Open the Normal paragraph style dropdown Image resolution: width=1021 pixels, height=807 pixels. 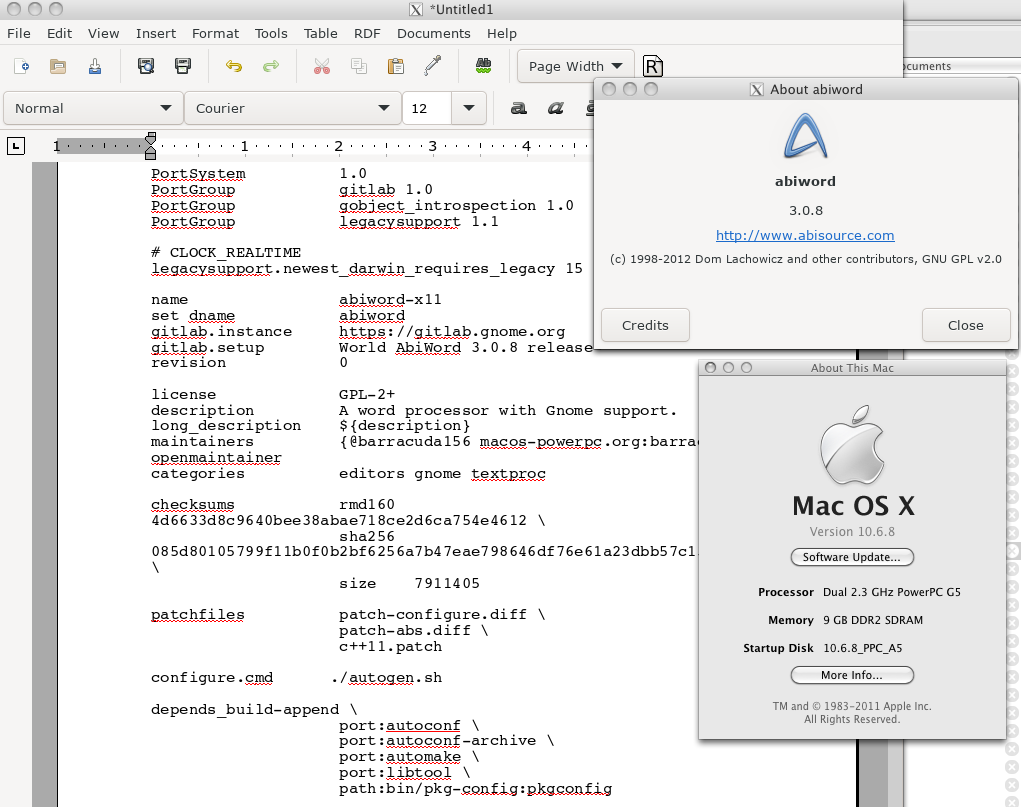click(92, 108)
